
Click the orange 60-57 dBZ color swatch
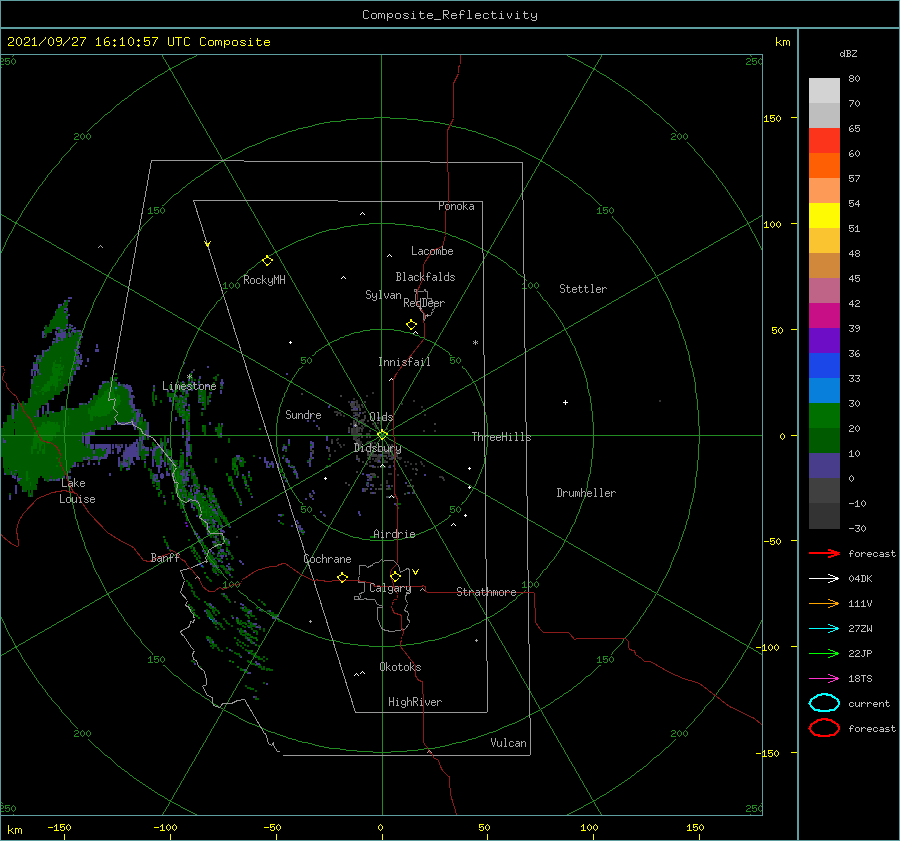[x=824, y=166]
